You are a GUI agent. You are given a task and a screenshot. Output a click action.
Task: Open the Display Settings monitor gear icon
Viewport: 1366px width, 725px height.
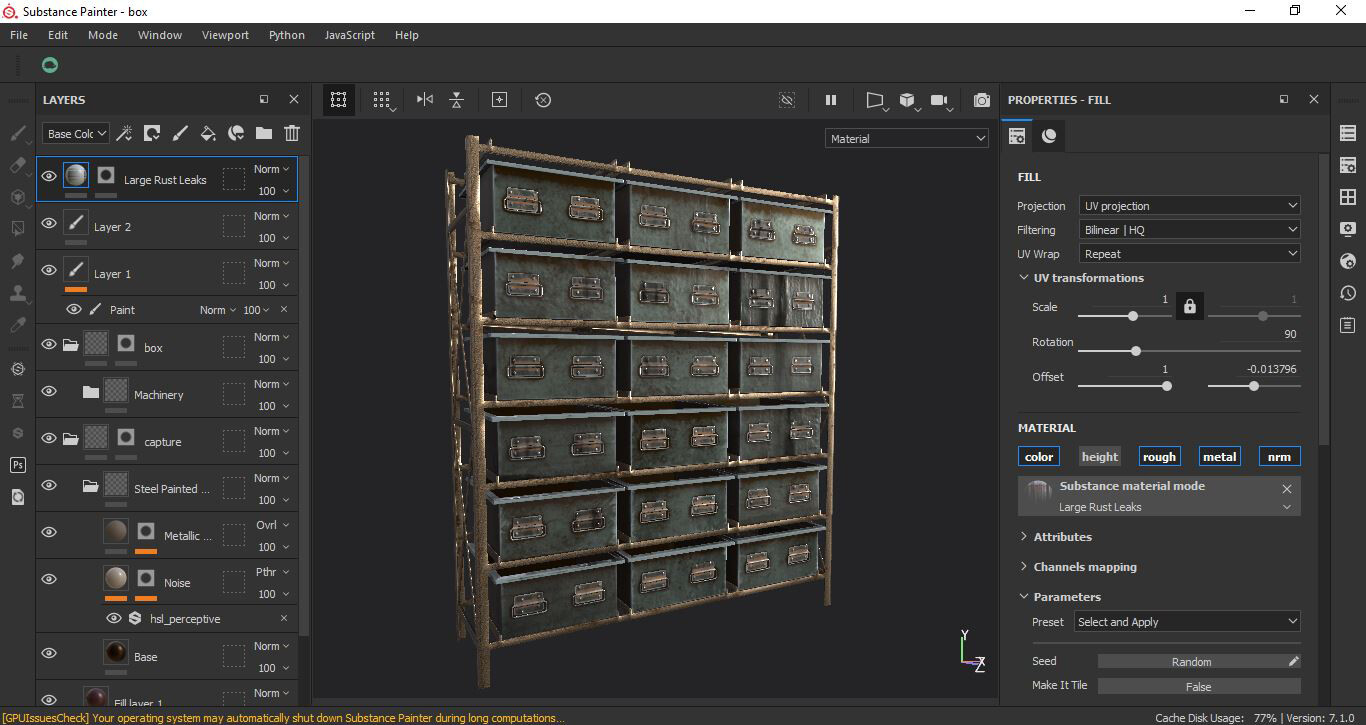point(1347,229)
